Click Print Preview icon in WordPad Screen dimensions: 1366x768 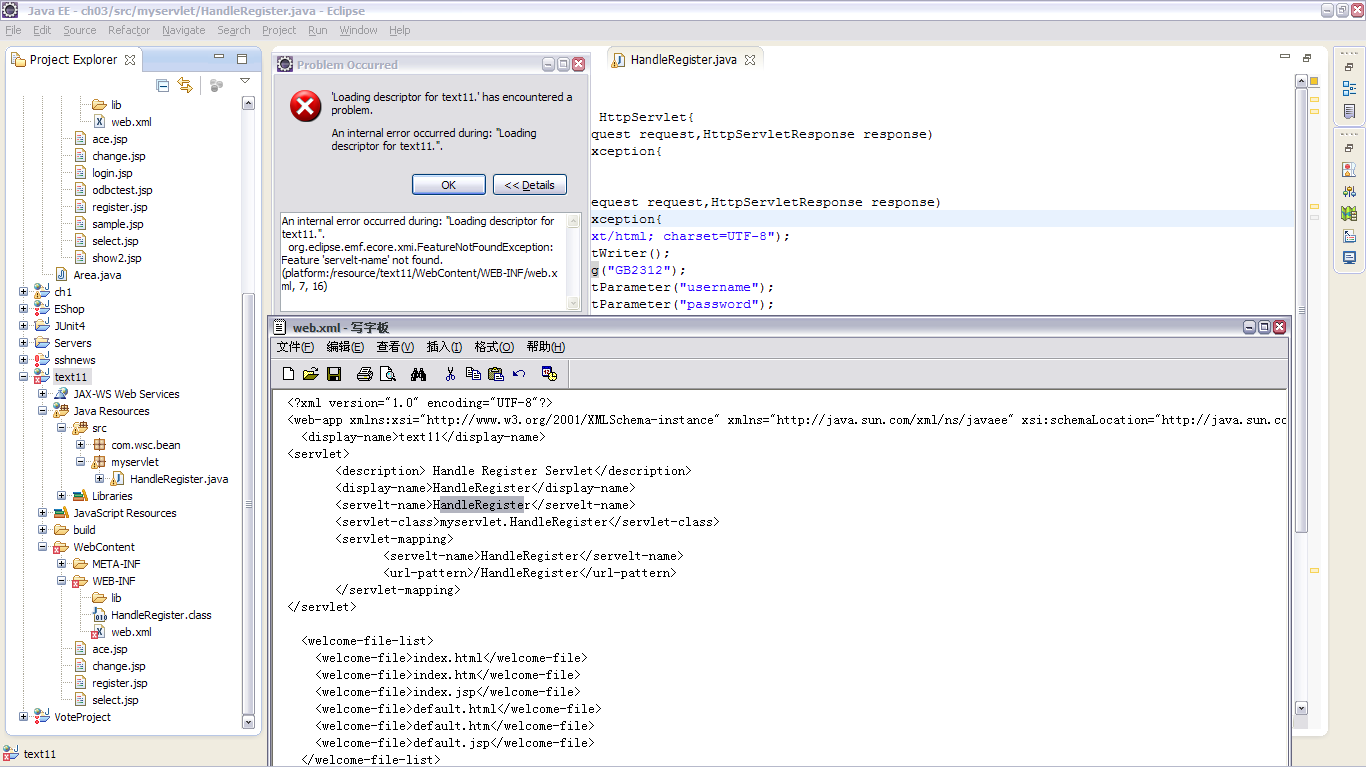point(388,374)
